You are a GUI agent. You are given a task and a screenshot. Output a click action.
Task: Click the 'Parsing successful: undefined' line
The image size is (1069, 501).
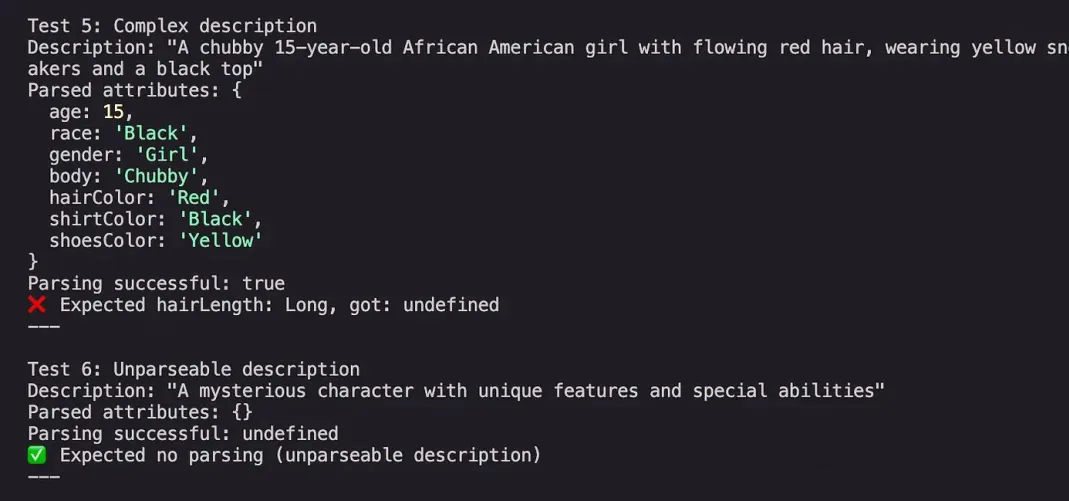(183, 434)
